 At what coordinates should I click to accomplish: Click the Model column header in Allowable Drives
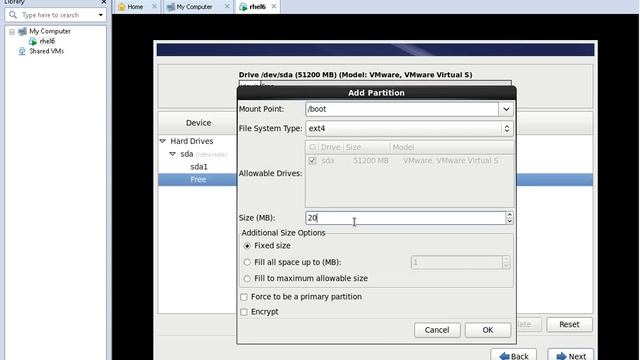pyautogui.click(x=403, y=147)
